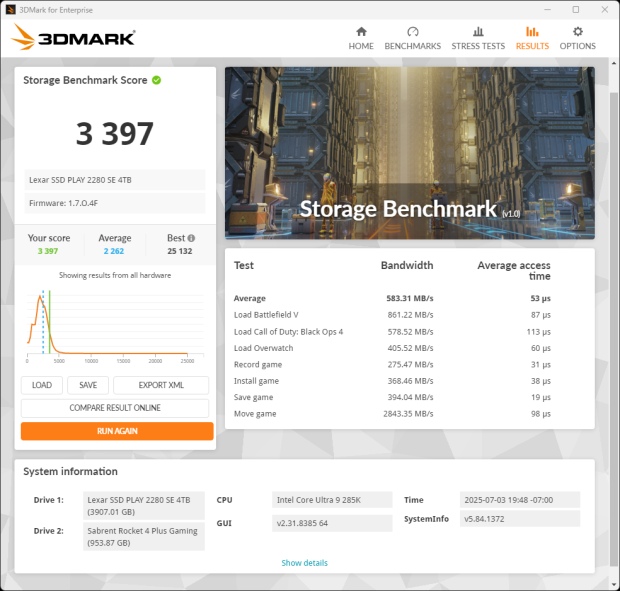The width and height of the screenshot is (620, 591).
Task: Click the SystemInfo version v5.84.1372
Action: click(x=520, y=519)
